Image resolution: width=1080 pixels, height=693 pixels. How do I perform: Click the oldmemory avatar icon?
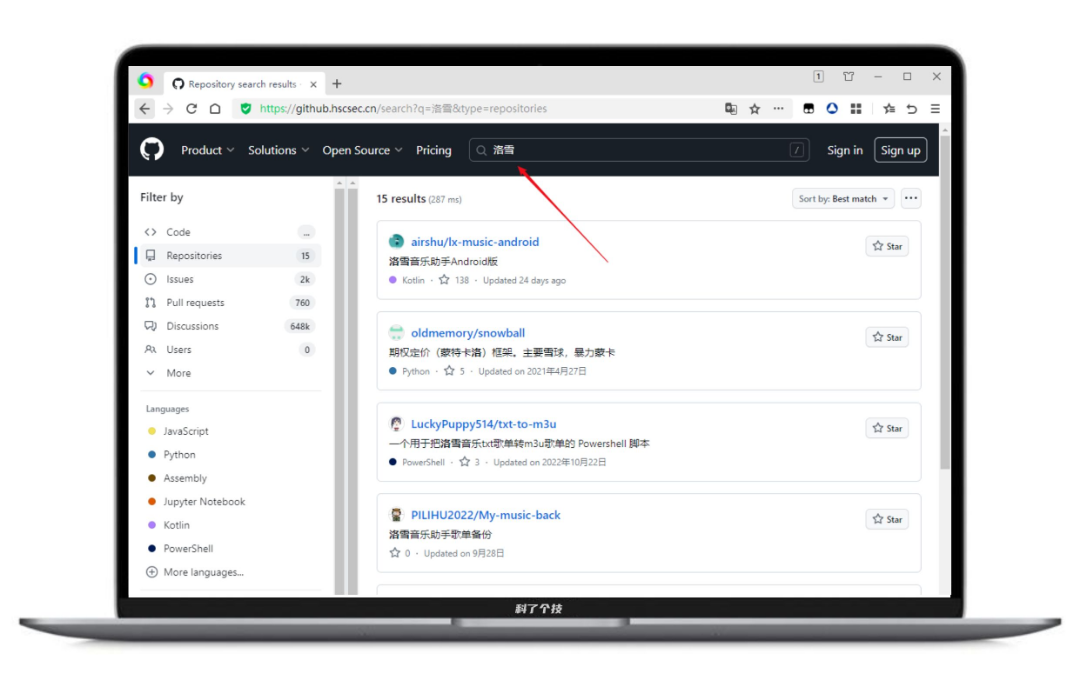(396, 333)
